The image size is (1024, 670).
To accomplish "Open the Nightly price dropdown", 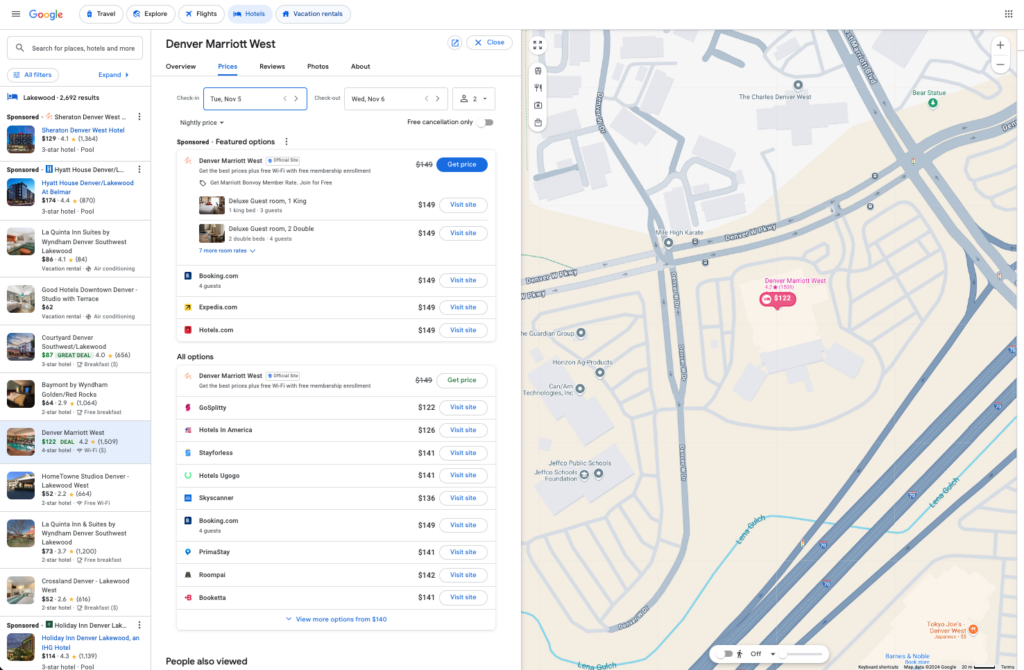I will pos(202,123).
